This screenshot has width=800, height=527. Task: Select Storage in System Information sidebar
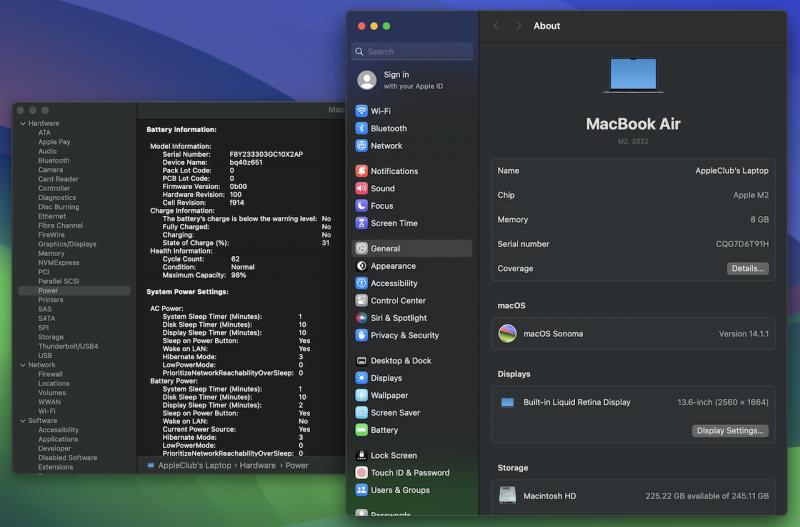pyautogui.click(x=51, y=337)
